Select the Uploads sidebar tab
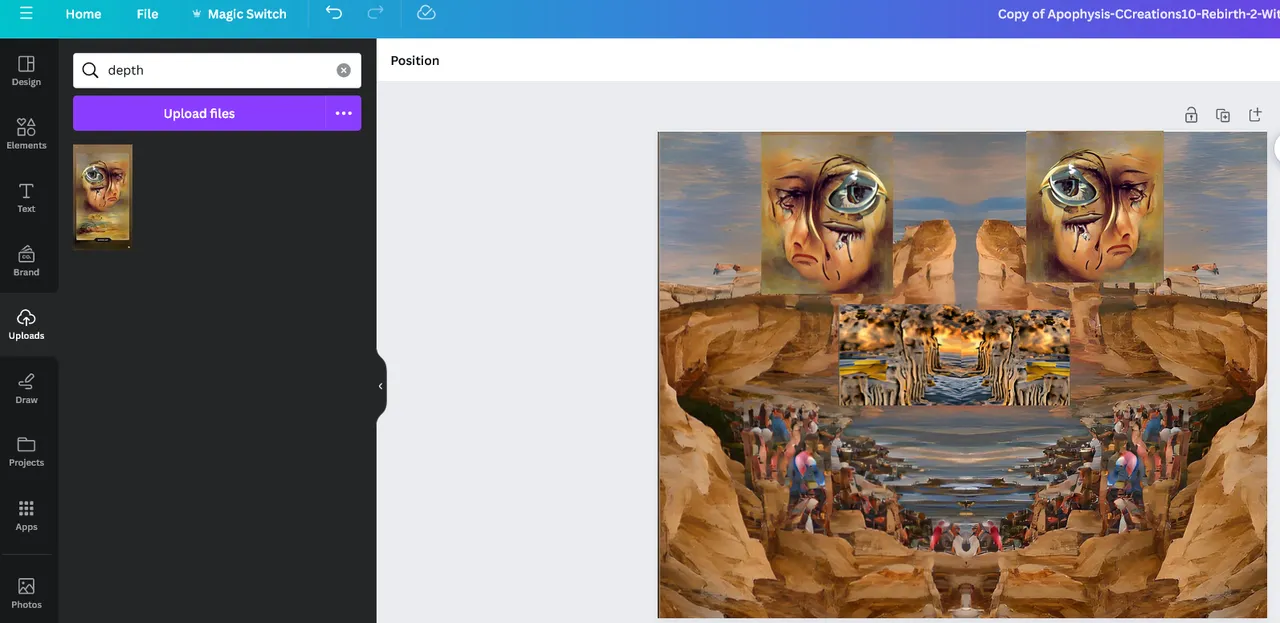The image size is (1280, 623). [26, 325]
